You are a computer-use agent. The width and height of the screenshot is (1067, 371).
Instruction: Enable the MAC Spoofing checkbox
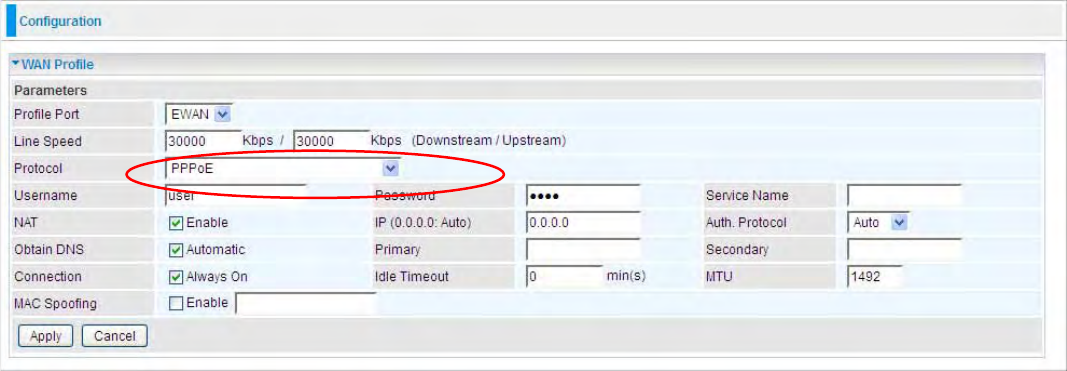(x=176, y=304)
